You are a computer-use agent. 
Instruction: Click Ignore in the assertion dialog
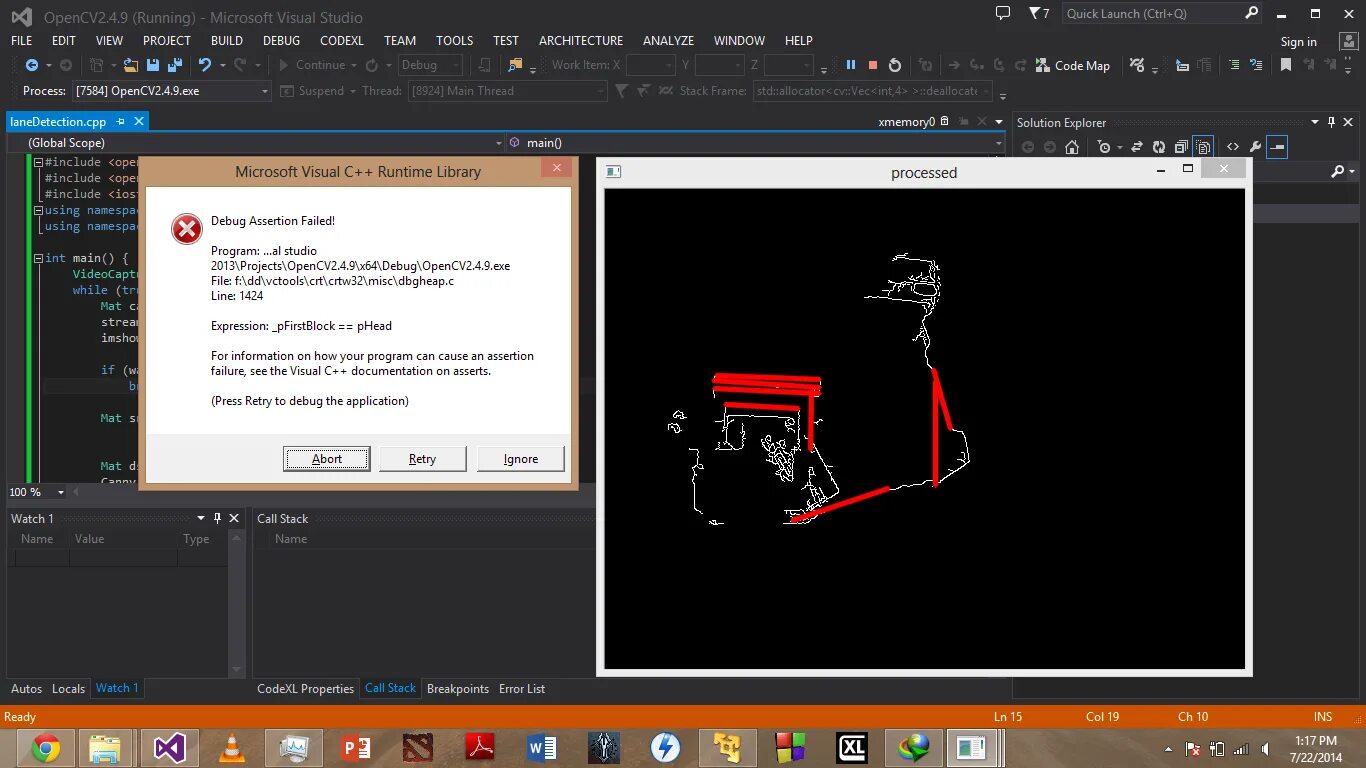pos(520,459)
